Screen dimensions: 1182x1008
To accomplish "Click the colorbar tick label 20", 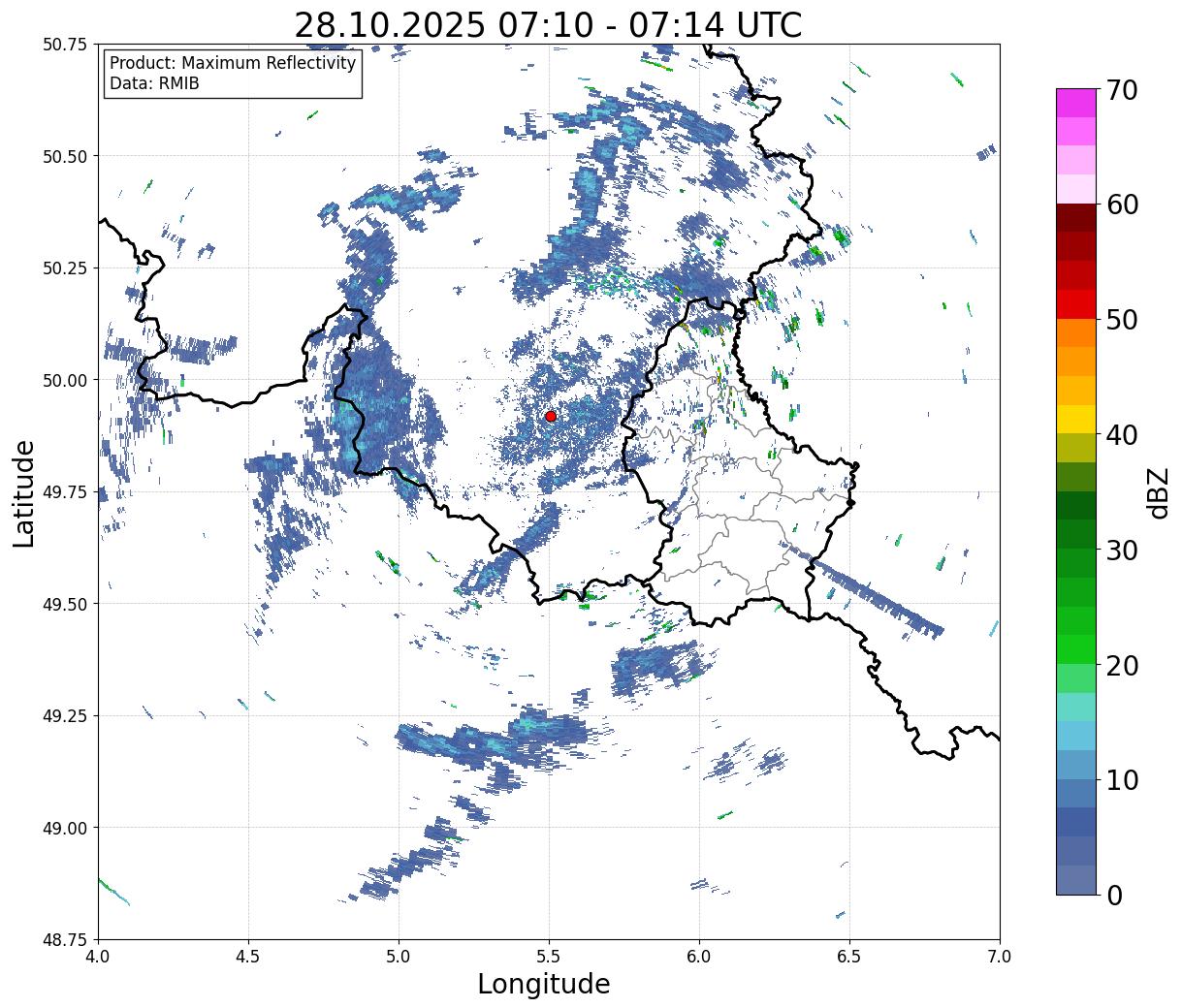I will point(1122,665).
